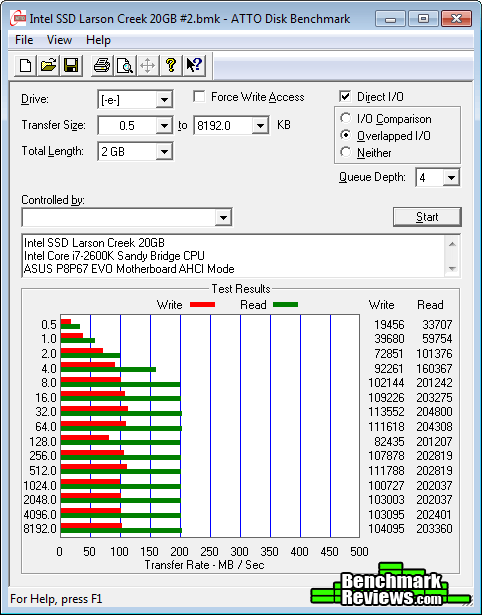
Task: Enable Force Write Access checkbox
Action: click(199, 96)
